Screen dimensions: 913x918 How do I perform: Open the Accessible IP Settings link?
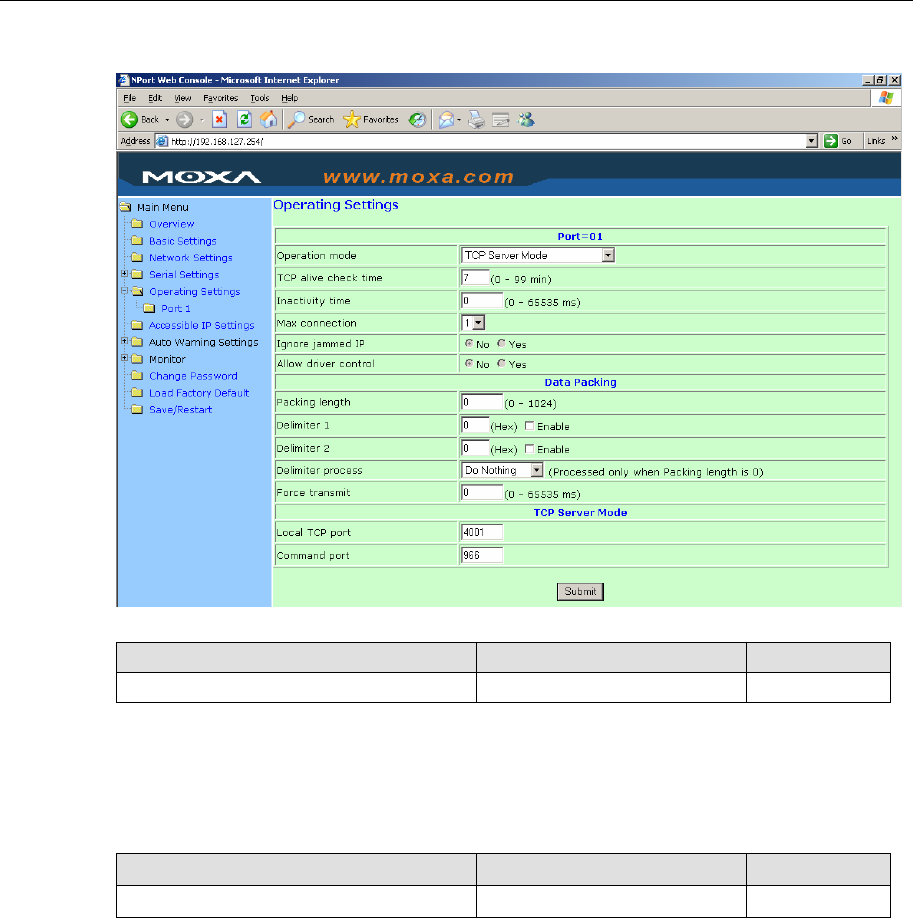tap(201, 325)
